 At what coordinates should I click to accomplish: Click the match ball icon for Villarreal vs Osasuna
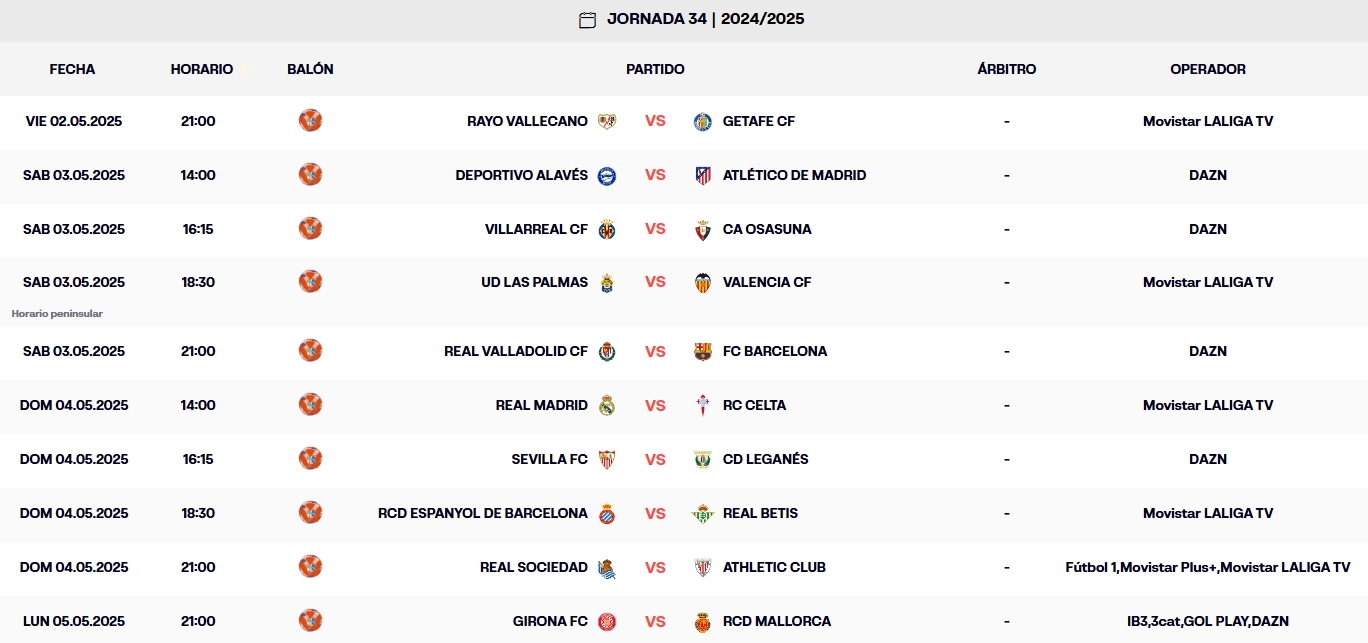tap(310, 228)
